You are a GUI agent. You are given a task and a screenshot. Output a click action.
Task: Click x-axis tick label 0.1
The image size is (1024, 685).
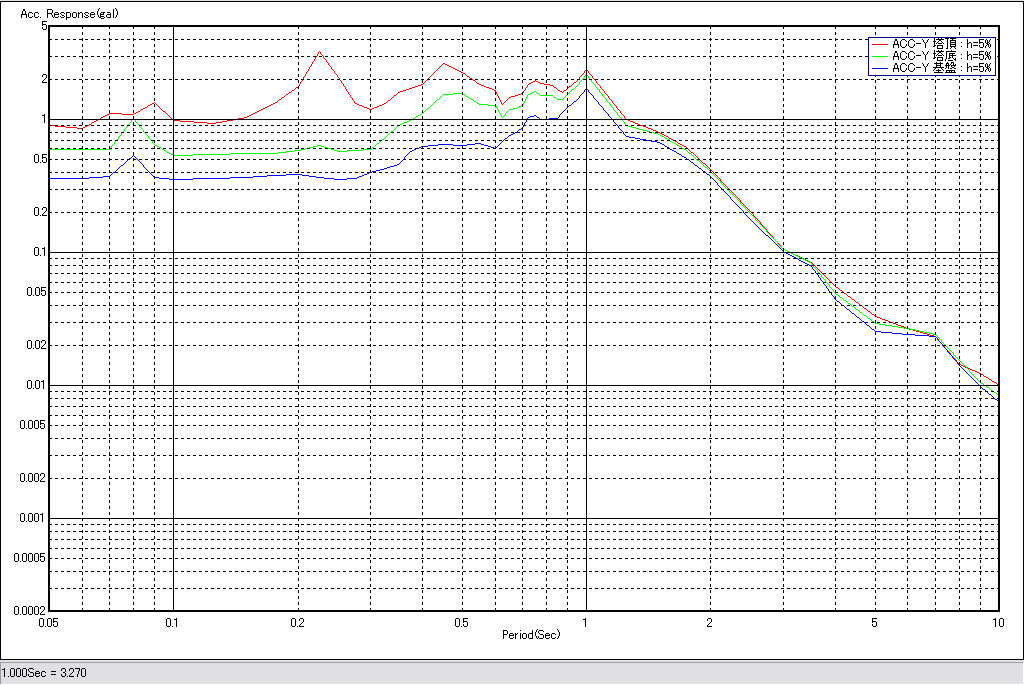pos(173,622)
